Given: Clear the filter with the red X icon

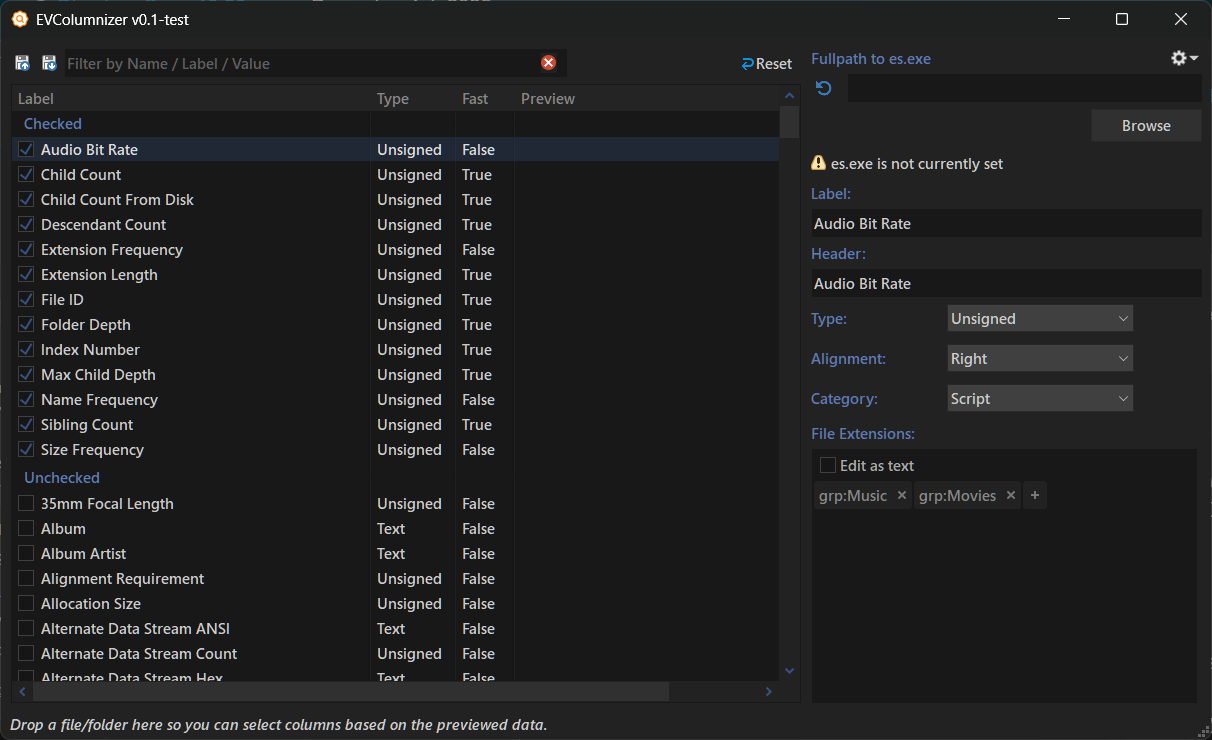Looking at the screenshot, I should [548, 63].
